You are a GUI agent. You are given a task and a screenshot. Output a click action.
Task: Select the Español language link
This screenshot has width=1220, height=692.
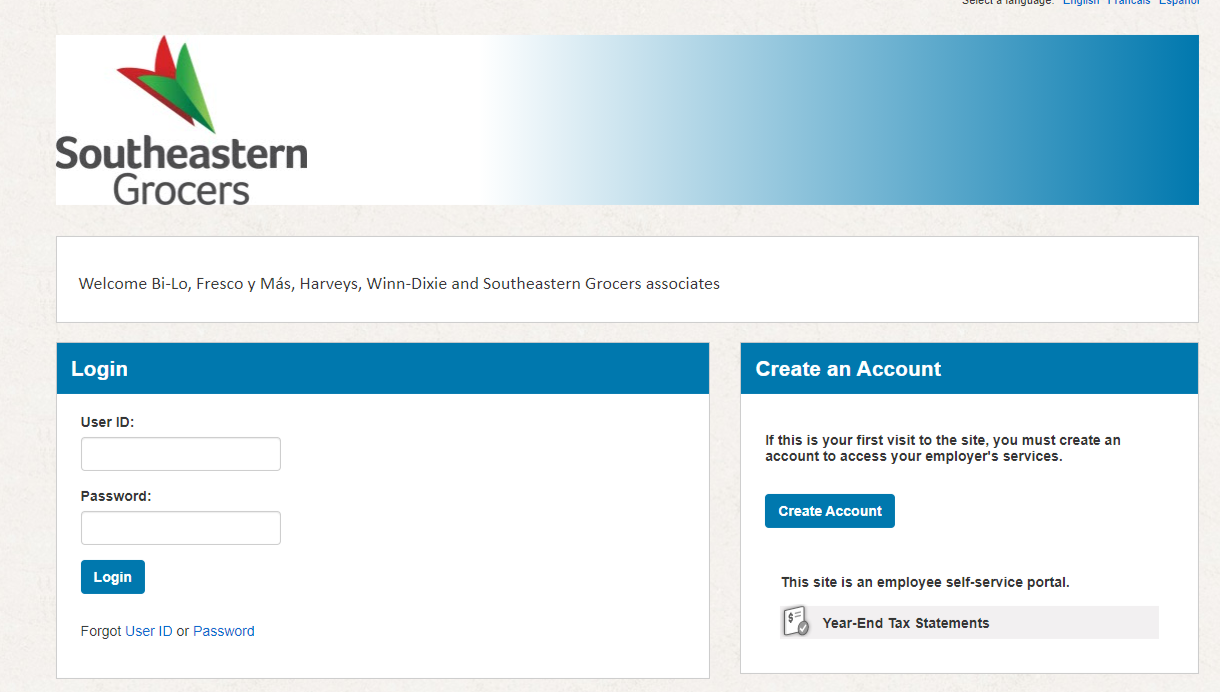pos(1178,3)
